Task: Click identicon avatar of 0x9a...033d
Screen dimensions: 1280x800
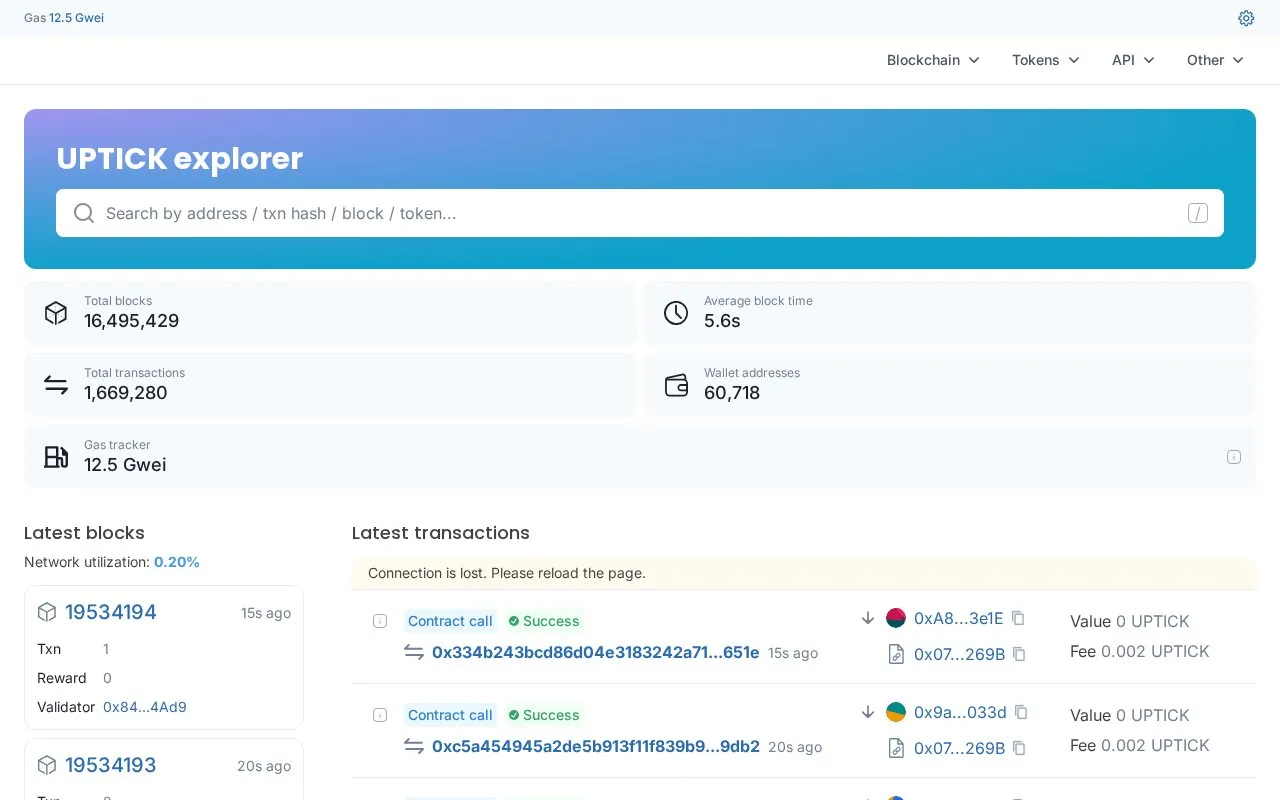Action: [x=896, y=712]
